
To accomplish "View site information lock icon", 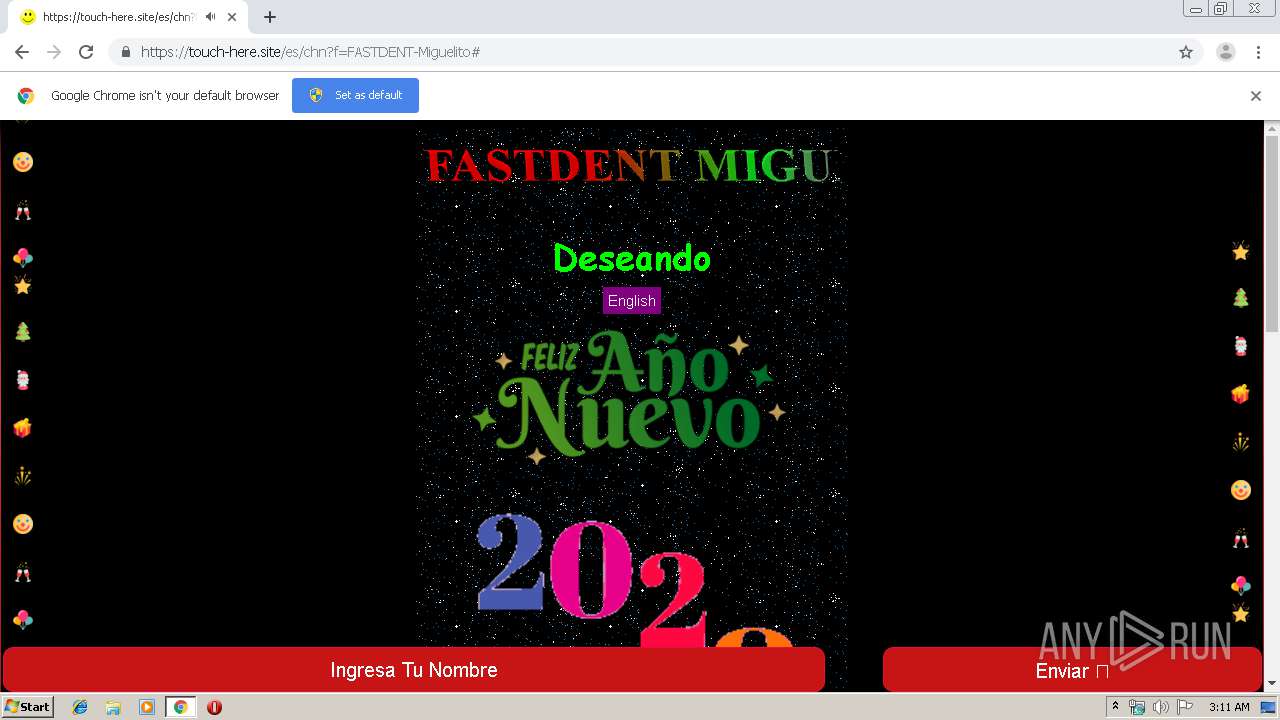I will coord(125,52).
